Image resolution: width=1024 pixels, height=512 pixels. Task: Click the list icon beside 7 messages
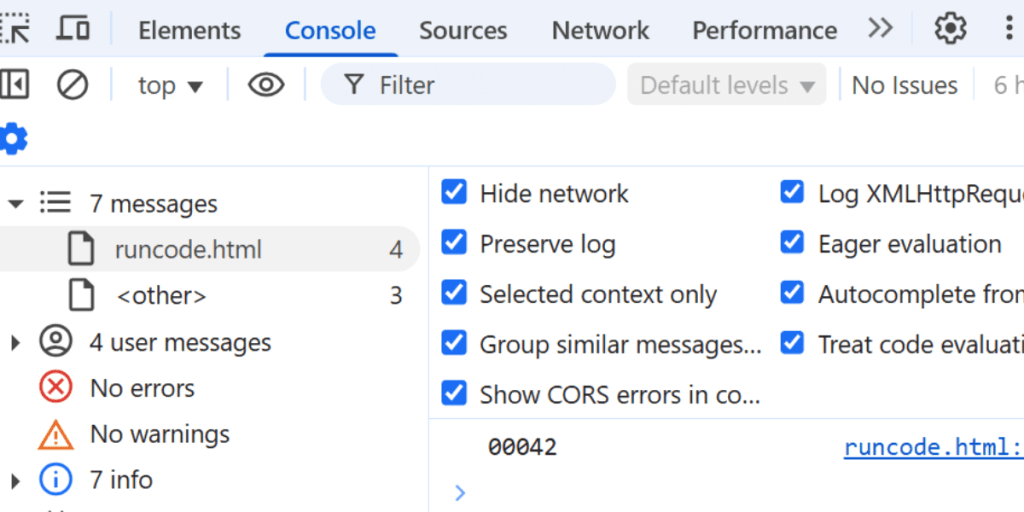coord(56,203)
